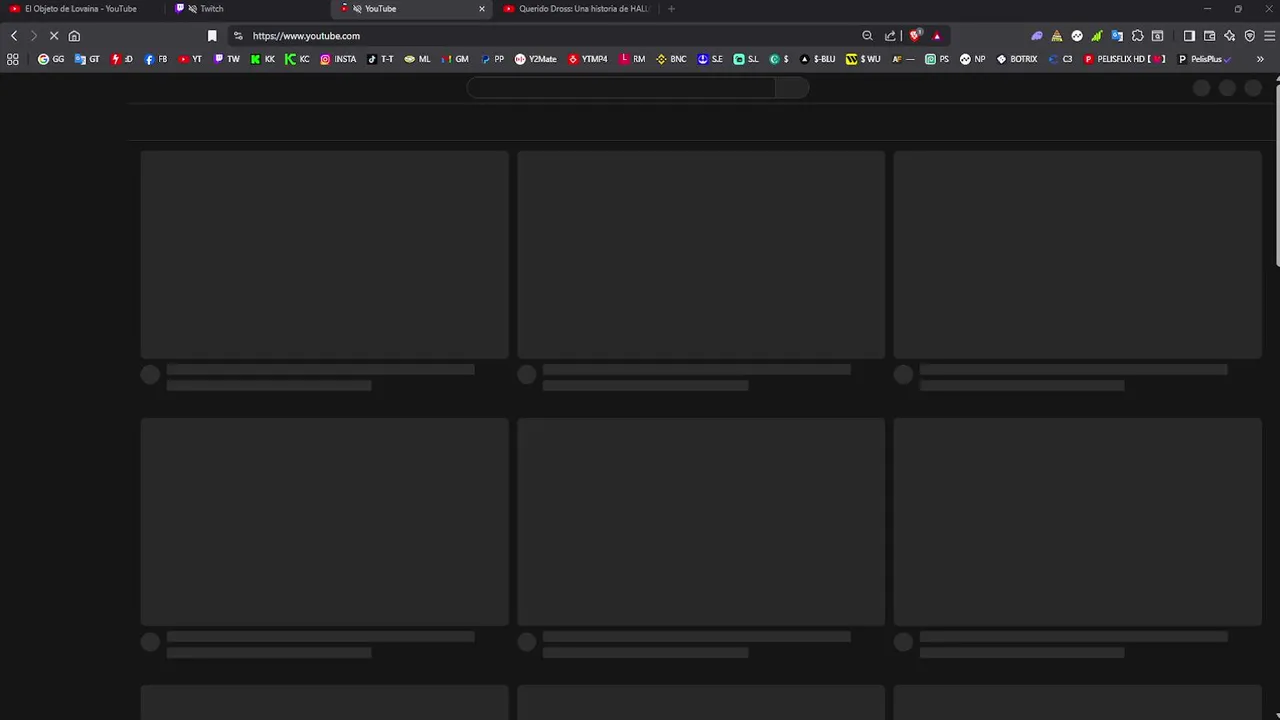Bookmark this page with bookmark icon
The width and height of the screenshot is (1280, 720).
[212, 36]
